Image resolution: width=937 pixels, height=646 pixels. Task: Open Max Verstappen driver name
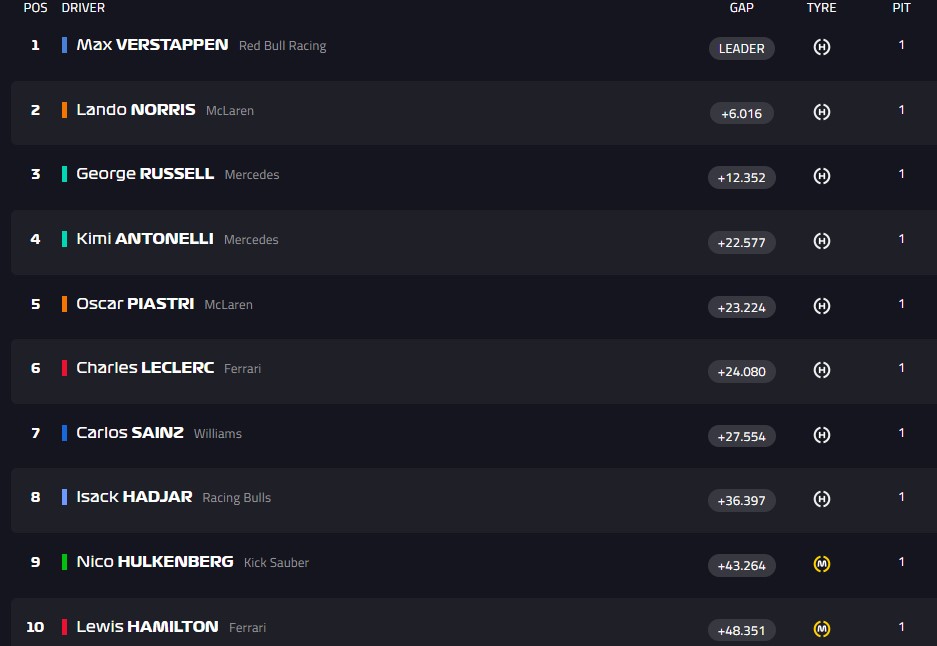click(x=152, y=45)
